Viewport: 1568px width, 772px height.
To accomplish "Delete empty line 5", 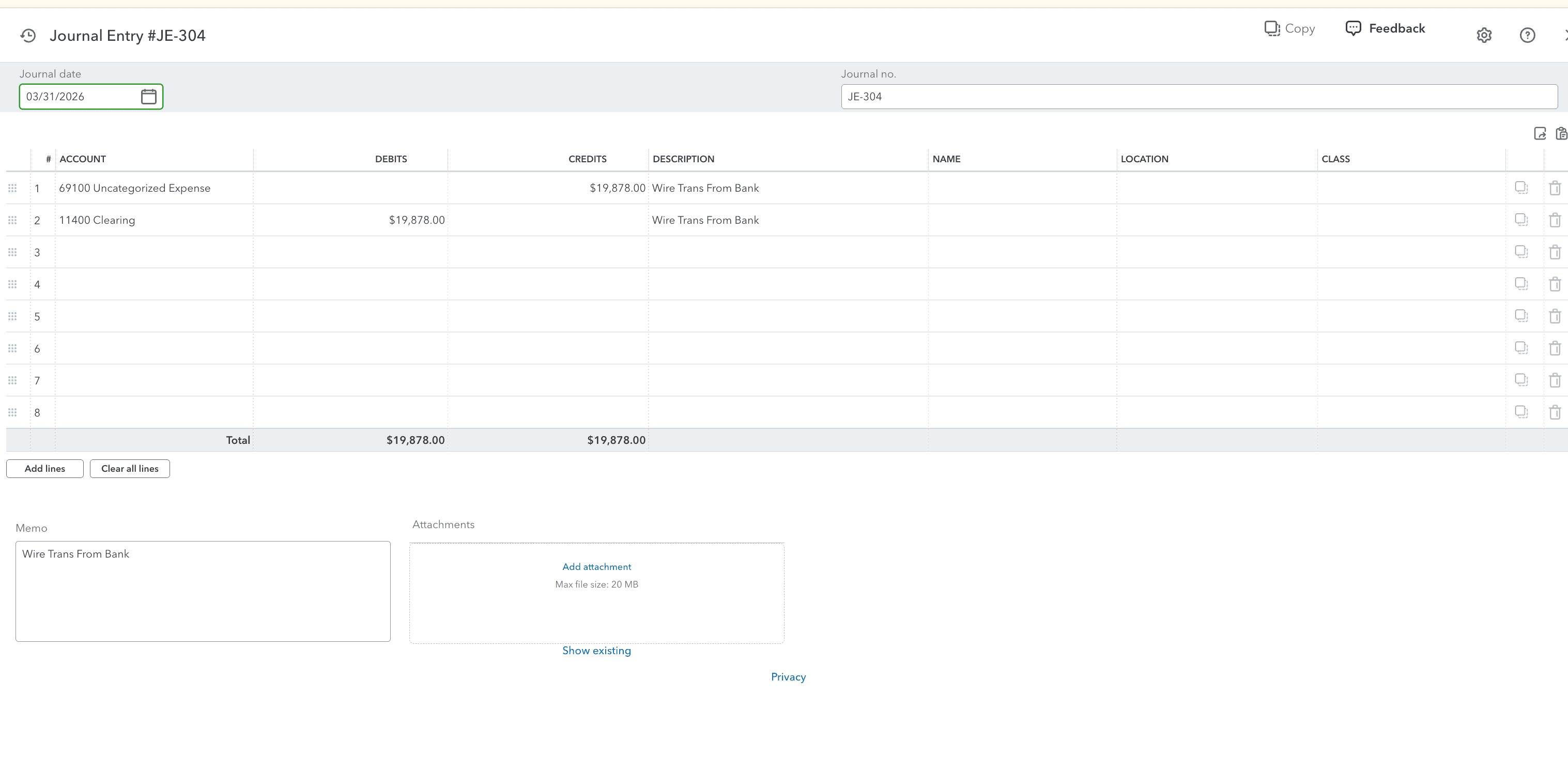I will (x=1555, y=316).
